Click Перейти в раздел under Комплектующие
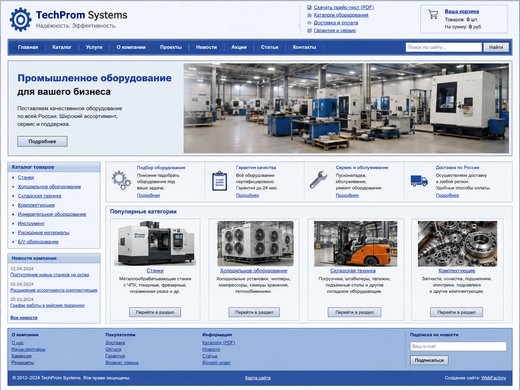The height and width of the screenshot is (390, 520). click(x=456, y=312)
